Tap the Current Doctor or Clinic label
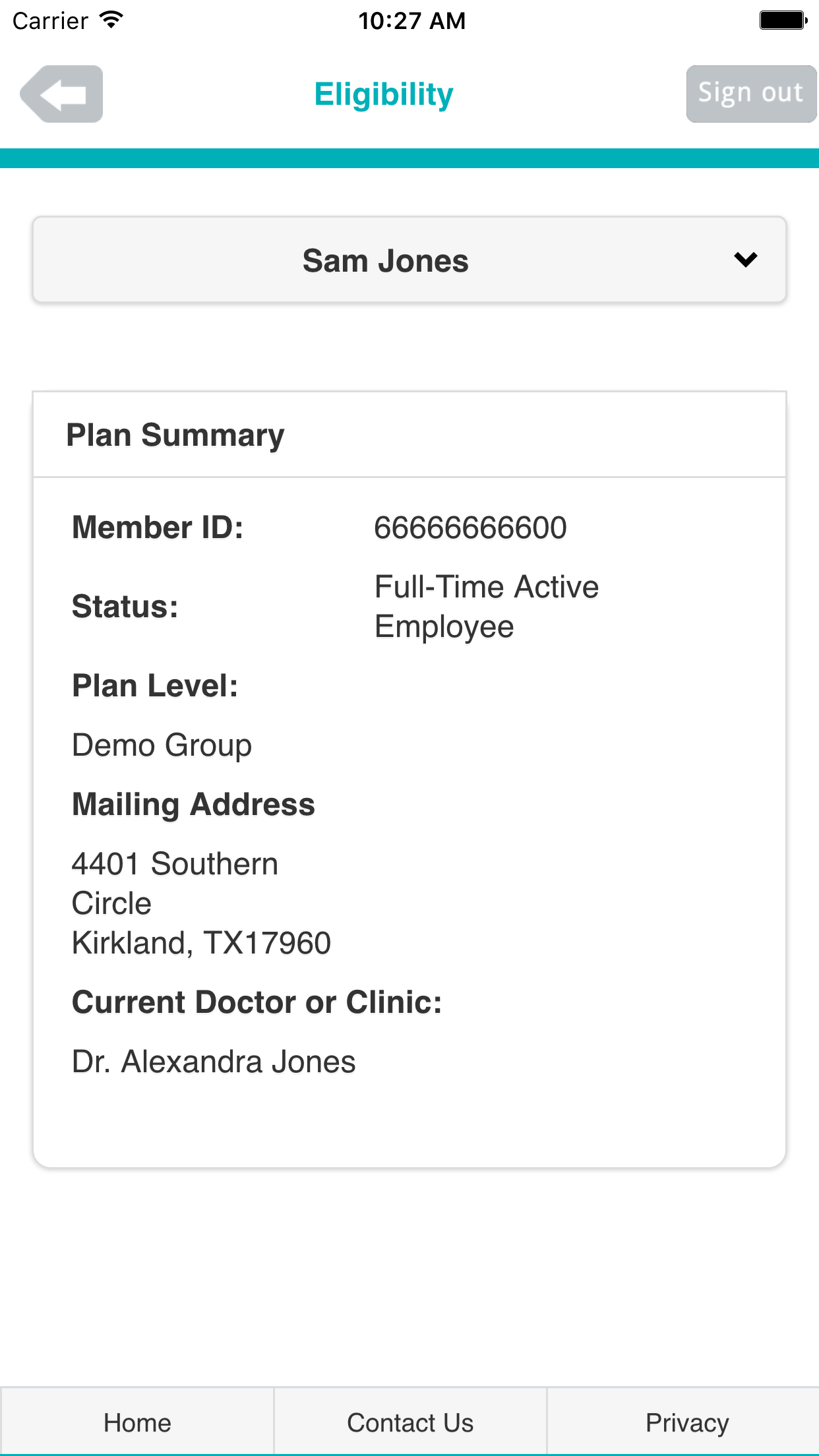This screenshot has width=819, height=1456. [x=257, y=1002]
